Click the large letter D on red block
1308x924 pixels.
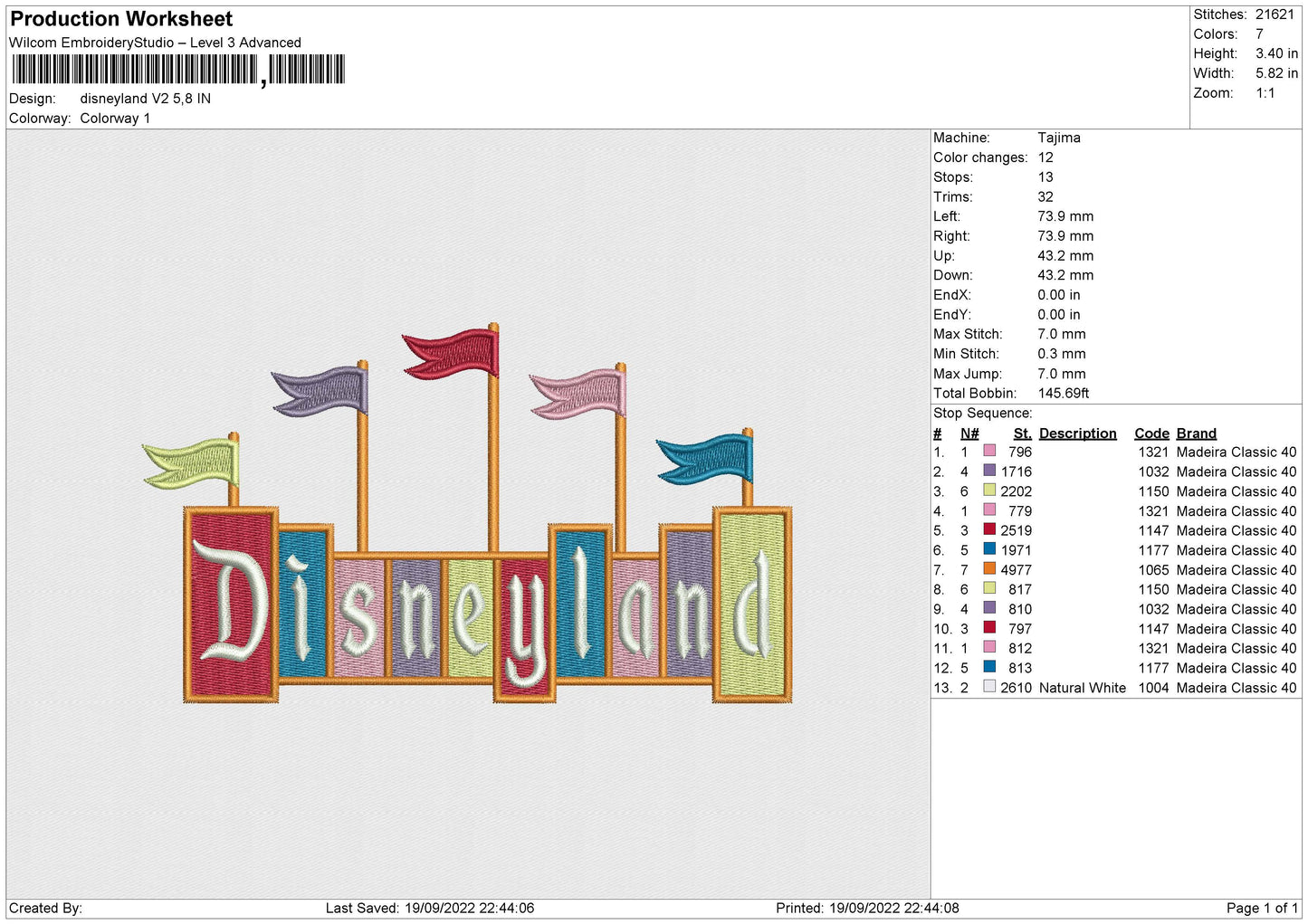[x=232, y=602]
